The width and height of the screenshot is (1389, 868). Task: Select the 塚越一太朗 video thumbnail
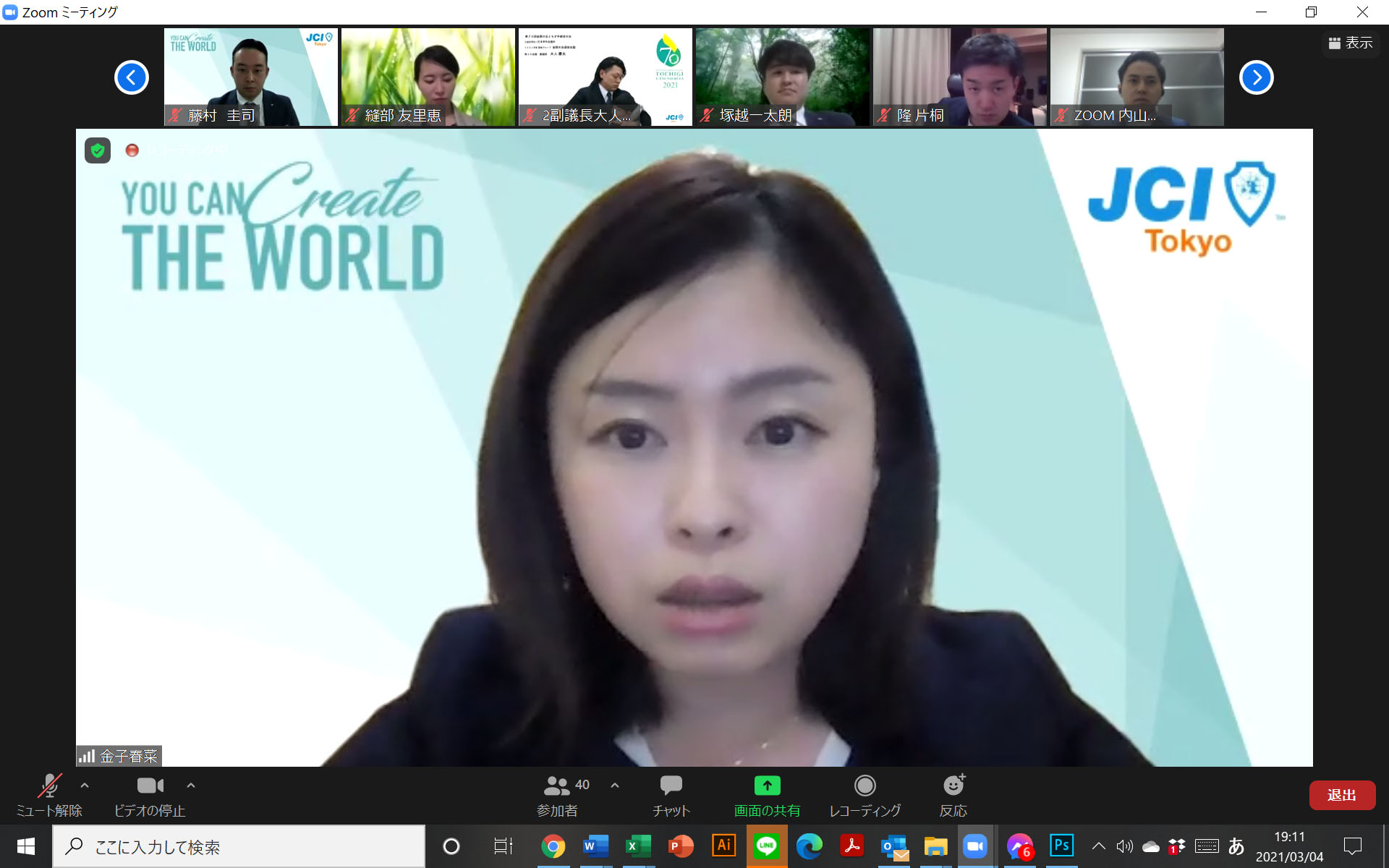782,77
